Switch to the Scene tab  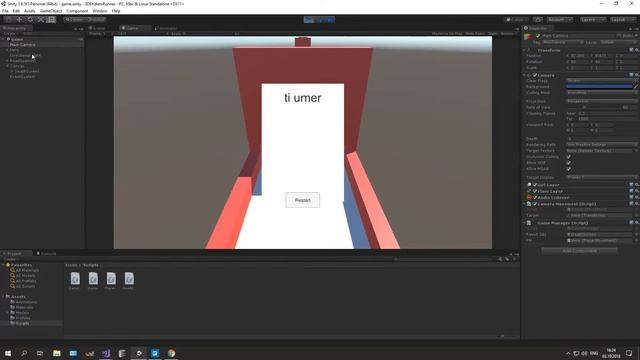[98, 28]
